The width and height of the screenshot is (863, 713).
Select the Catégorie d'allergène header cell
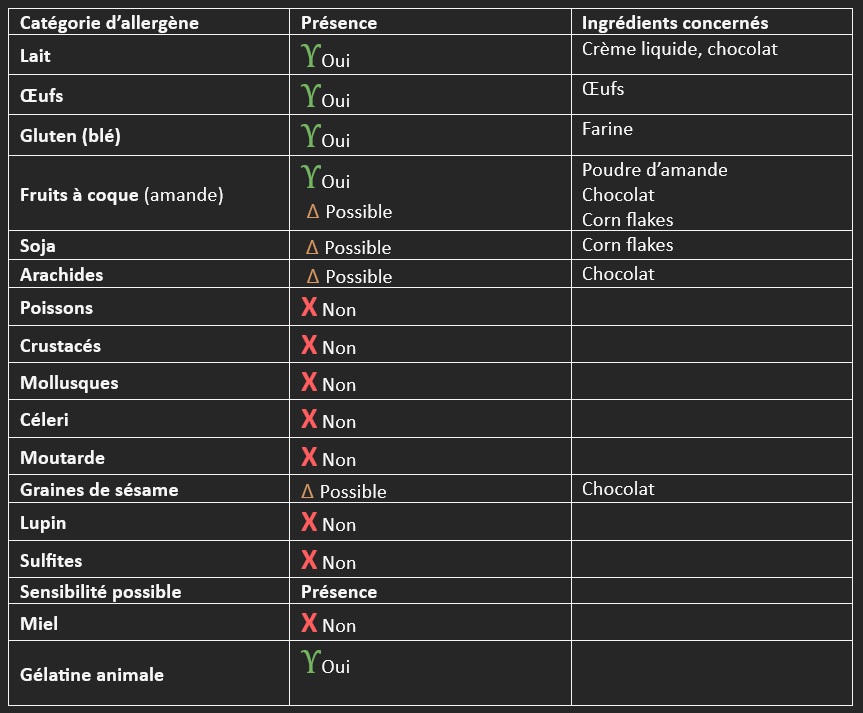pyautogui.click(x=149, y=22)
